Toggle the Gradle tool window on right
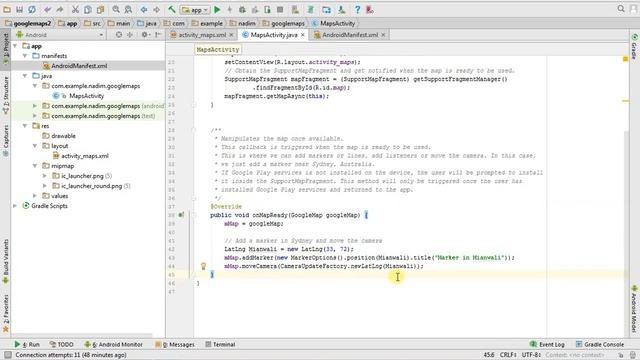 coord(634,47)
